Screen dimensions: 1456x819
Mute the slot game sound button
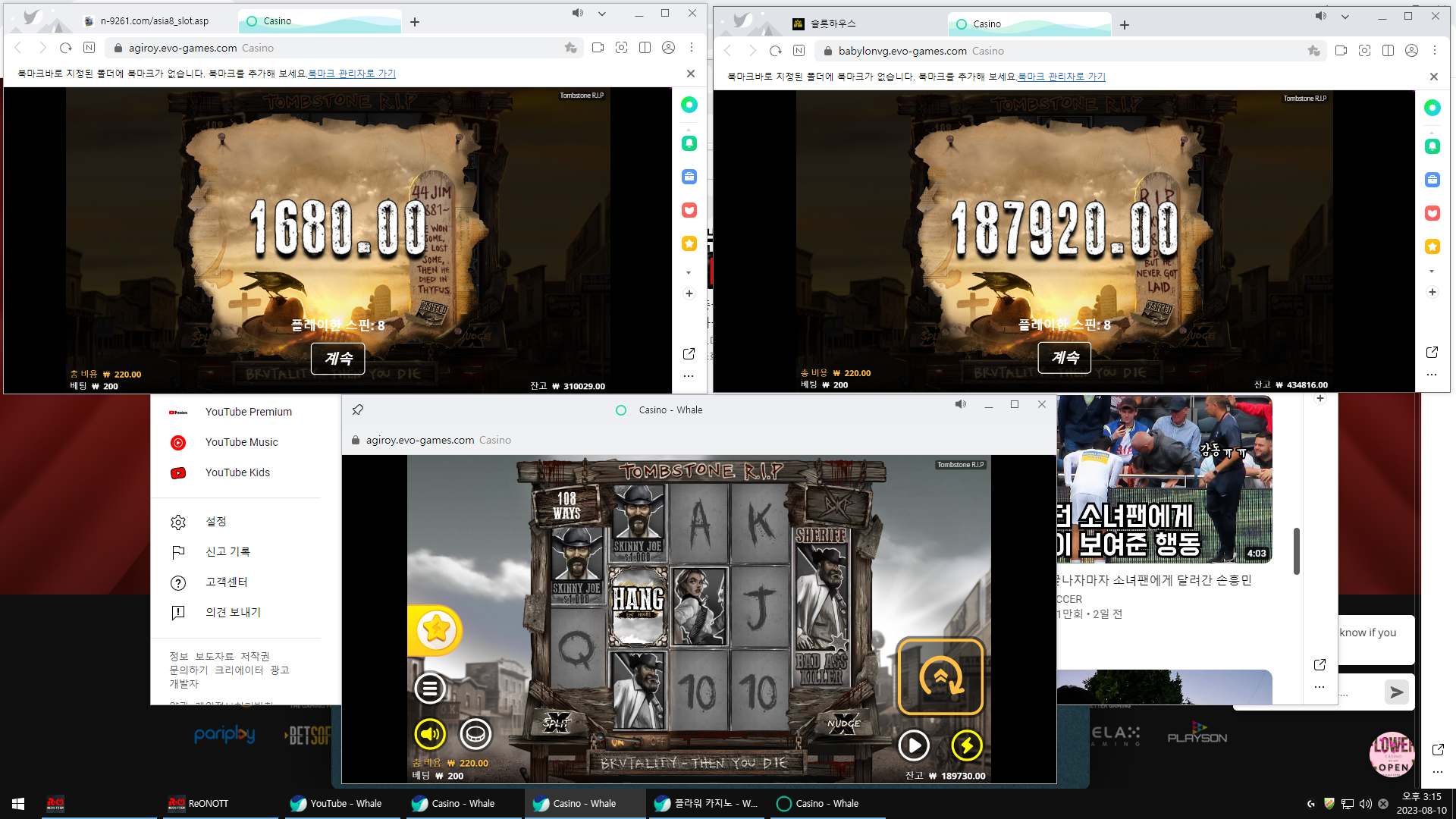click(430, 733)
